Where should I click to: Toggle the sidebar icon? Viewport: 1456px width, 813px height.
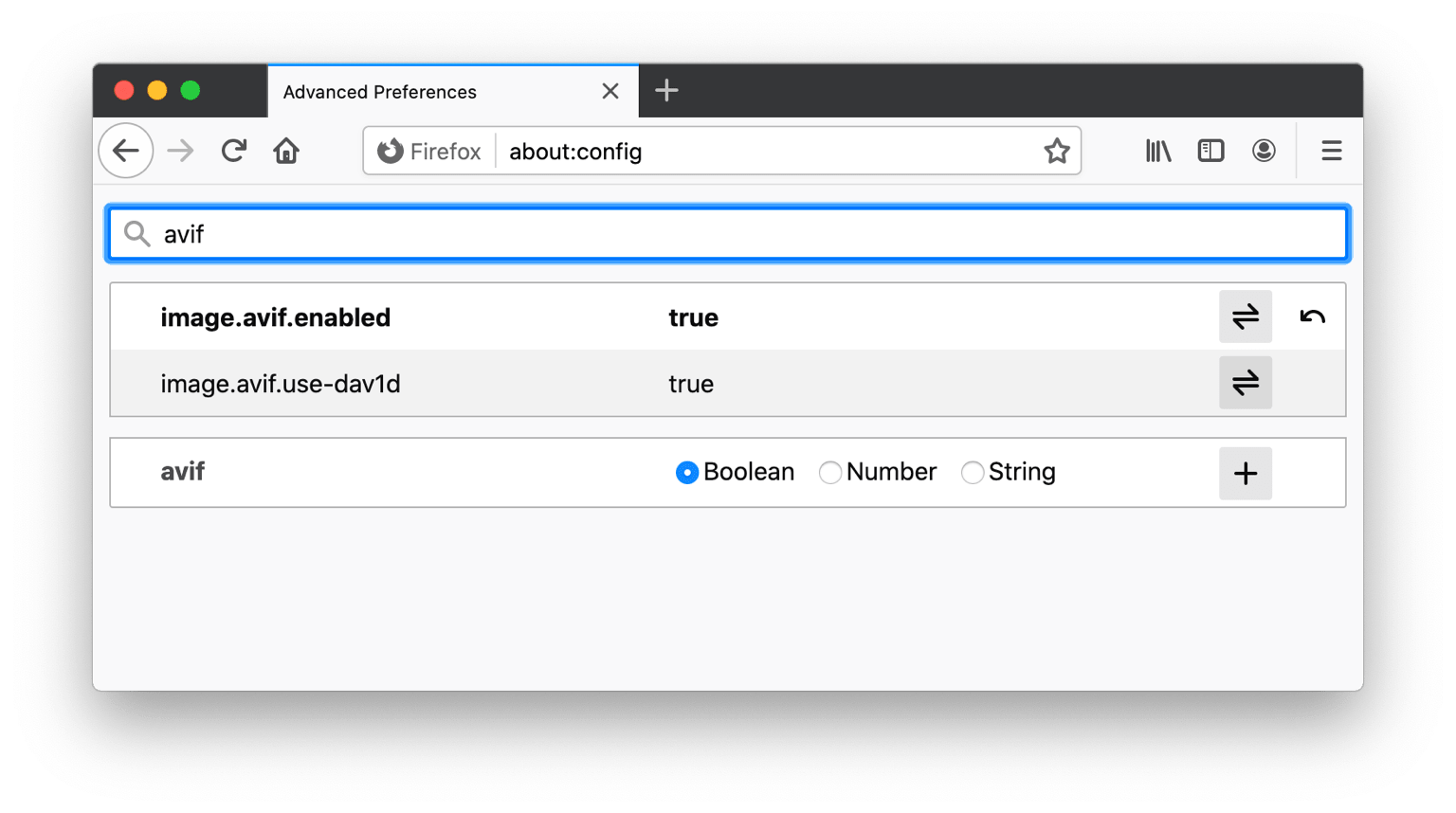[1210, 150]
